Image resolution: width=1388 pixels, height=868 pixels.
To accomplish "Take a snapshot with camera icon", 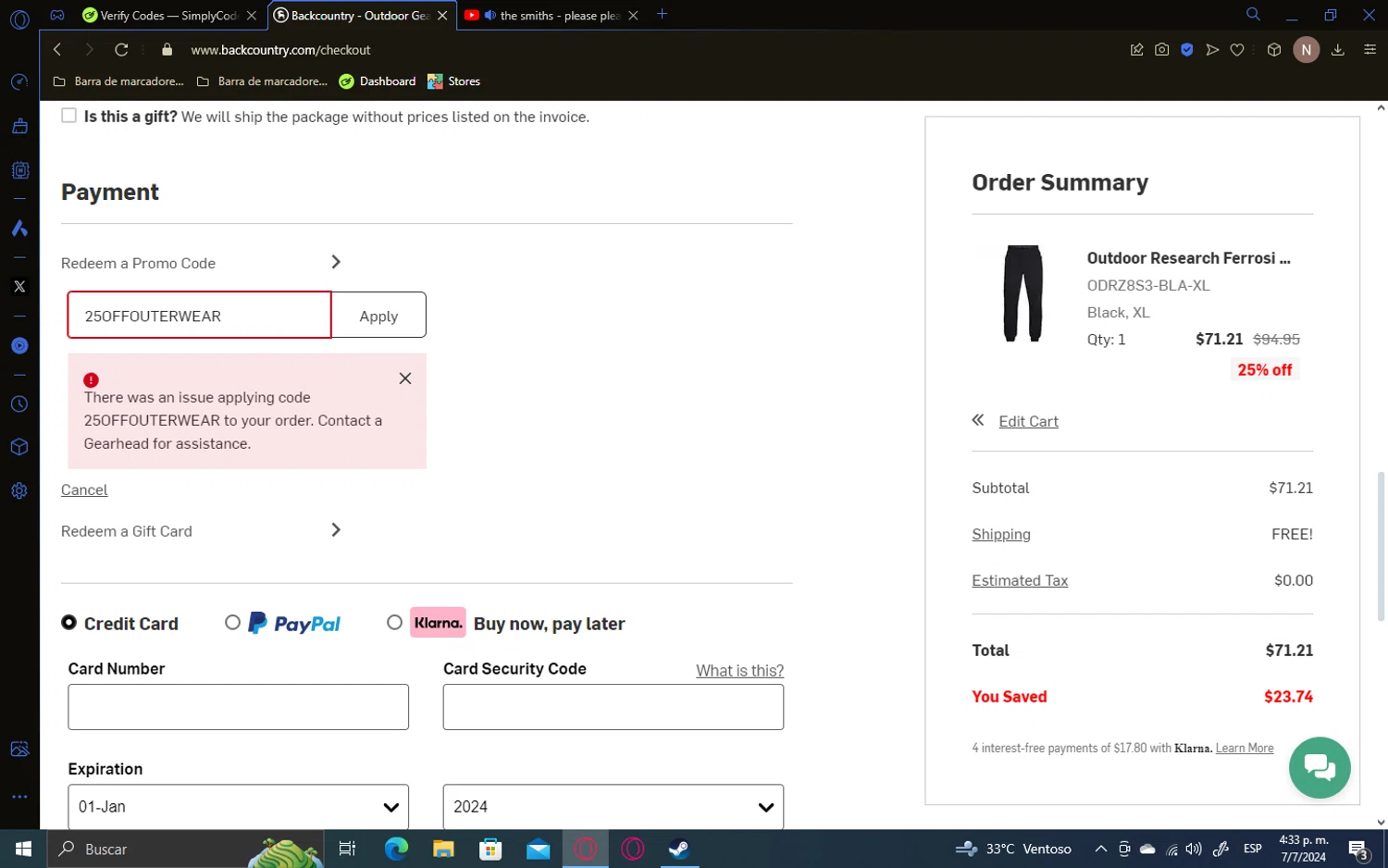I will tap(1162, 50).
